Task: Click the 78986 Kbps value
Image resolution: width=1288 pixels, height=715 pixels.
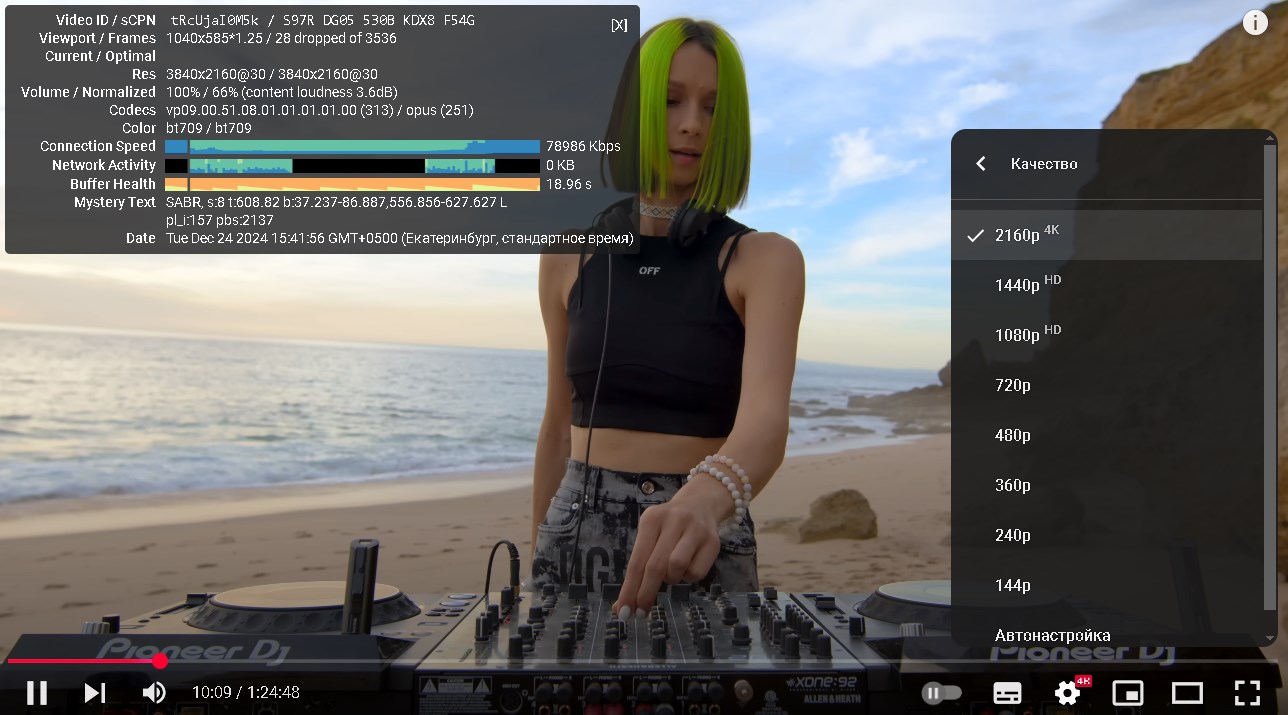Action: [583, 146]
